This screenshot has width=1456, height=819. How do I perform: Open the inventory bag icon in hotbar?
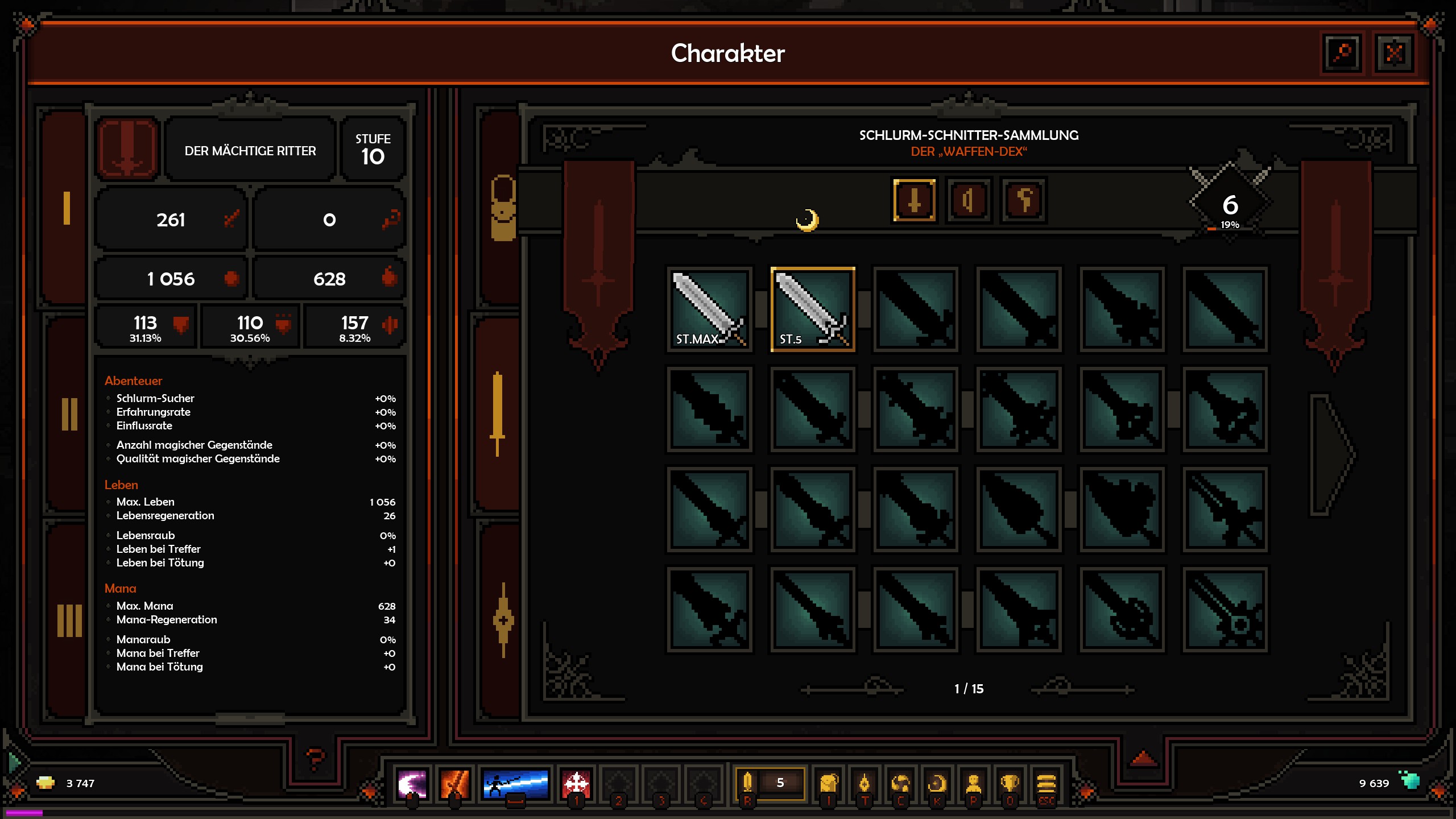tap(829, 784)
